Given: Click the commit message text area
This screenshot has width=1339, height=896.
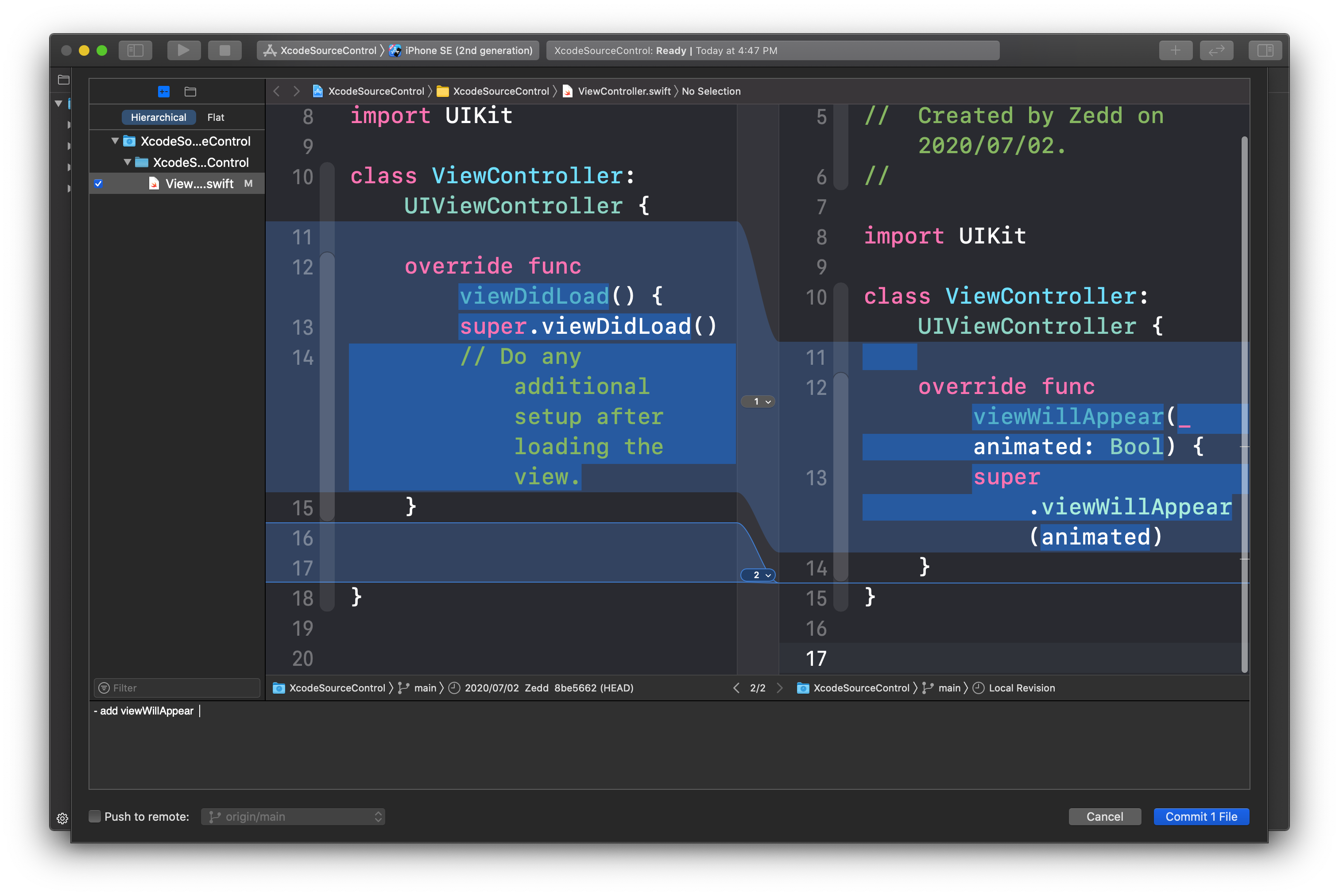Looking at the screenshot, I should [x=669, y=745].
